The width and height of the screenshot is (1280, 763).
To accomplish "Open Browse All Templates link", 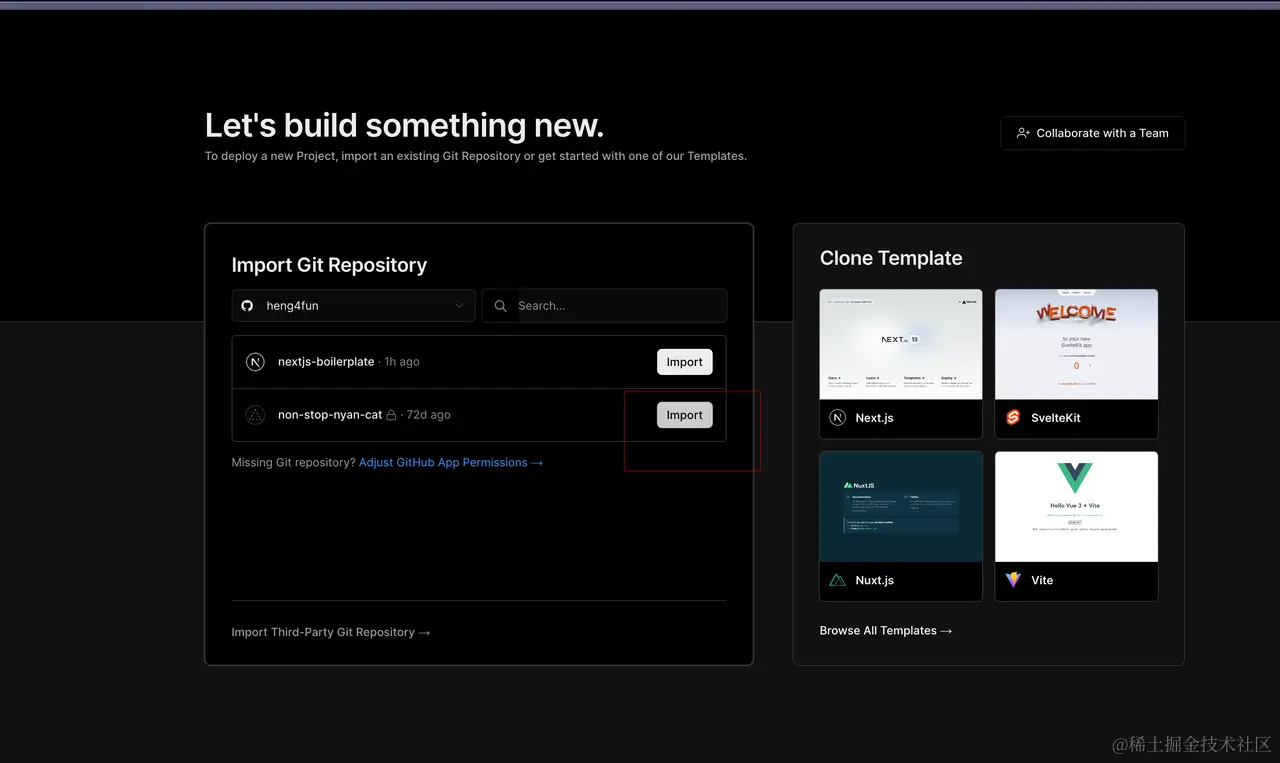I will tap(886, 631).
